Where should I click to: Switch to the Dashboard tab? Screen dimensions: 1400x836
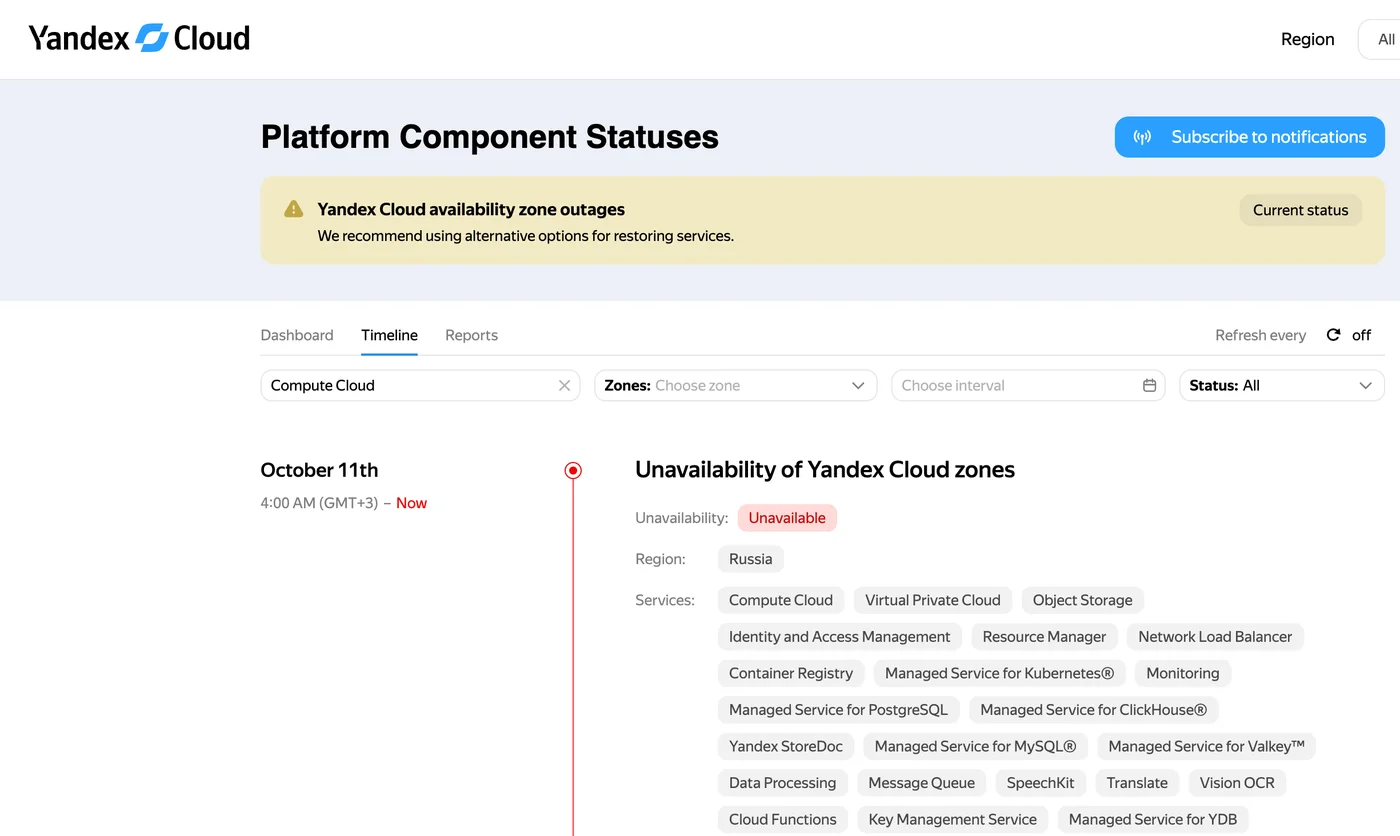click(x=297, y=335)
